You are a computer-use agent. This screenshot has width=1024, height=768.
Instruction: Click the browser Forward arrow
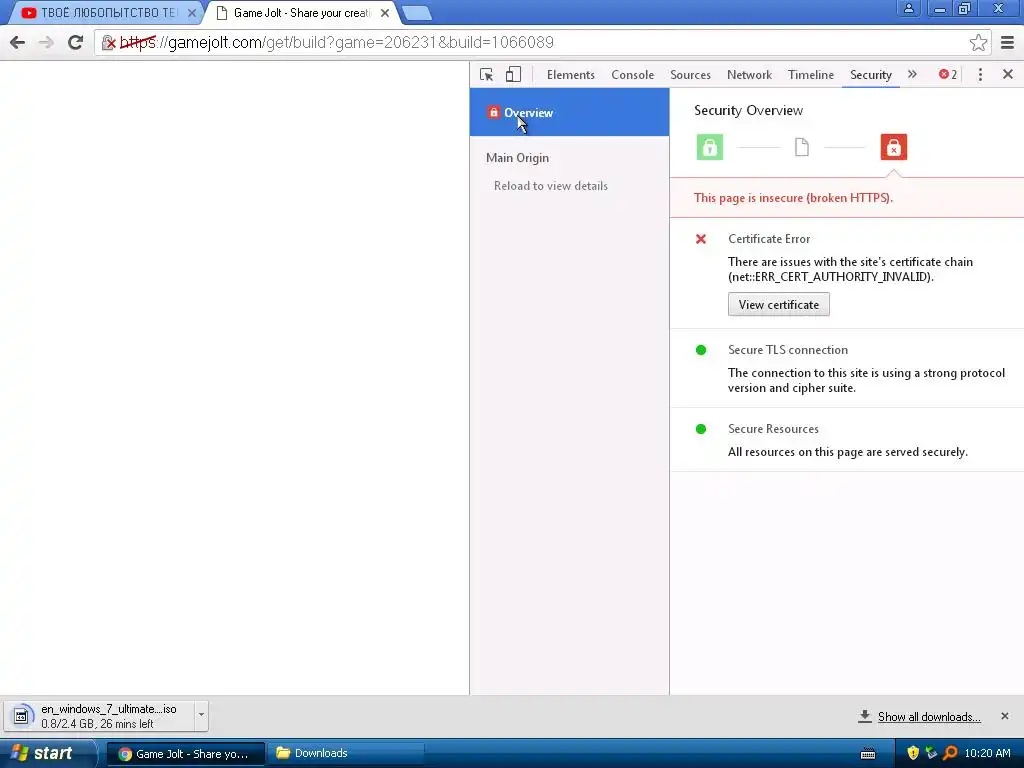click(x=46, y=42)
